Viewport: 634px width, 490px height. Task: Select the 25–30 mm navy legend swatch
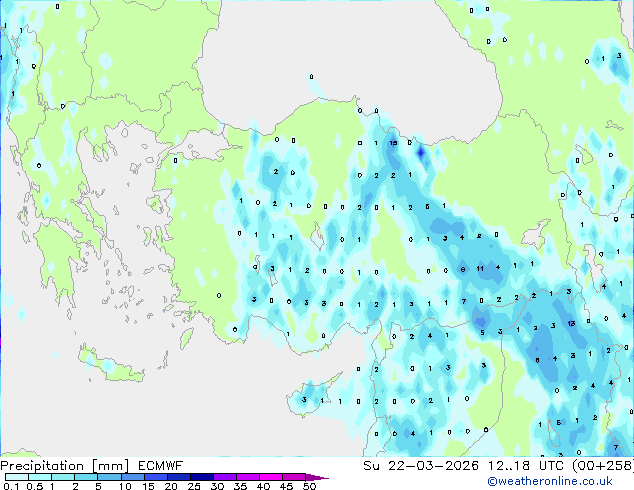click(202, 477)
